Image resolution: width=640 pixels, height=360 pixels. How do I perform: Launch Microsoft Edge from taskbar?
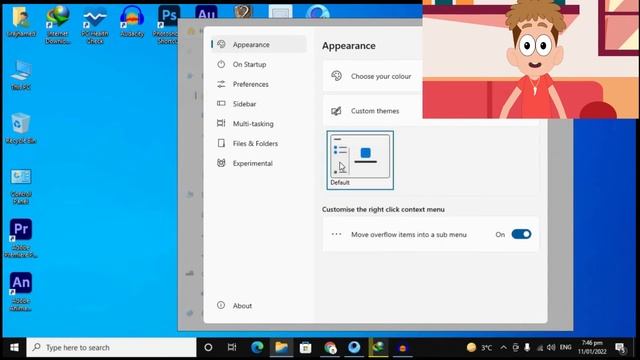257,347
